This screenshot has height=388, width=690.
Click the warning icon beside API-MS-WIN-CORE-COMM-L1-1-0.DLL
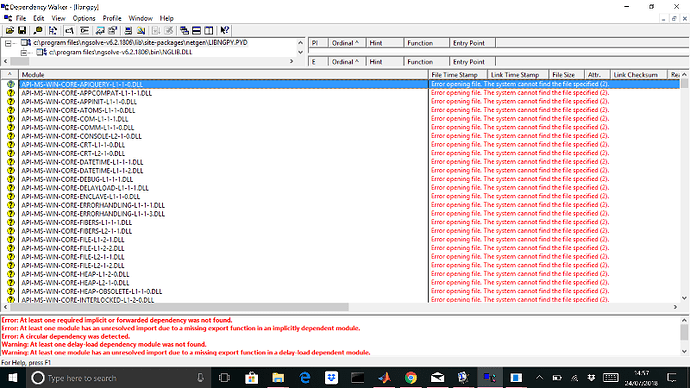pos(11,128)
